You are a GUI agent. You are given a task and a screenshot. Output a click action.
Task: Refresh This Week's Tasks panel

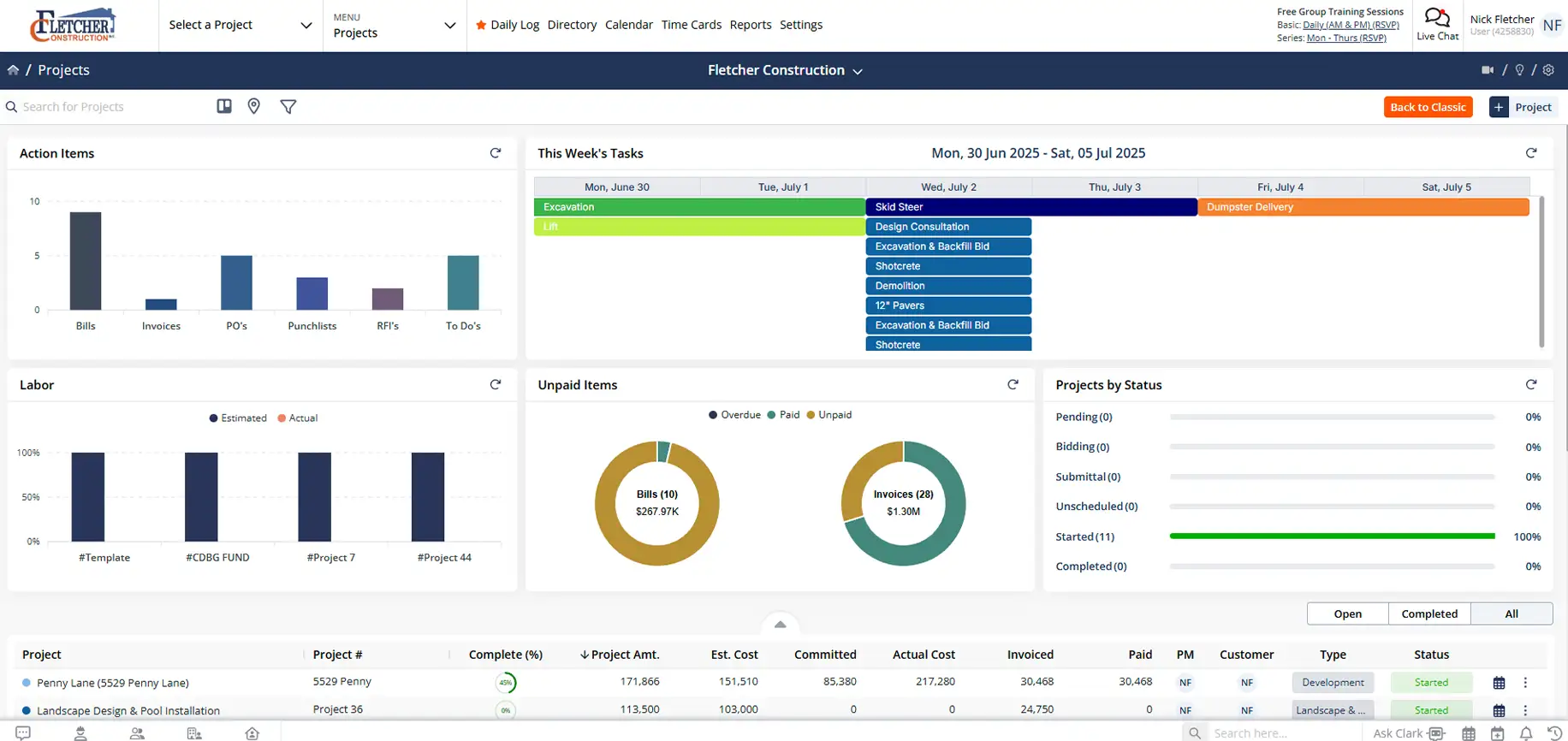pyautogui.click(x=1531, y=153)
